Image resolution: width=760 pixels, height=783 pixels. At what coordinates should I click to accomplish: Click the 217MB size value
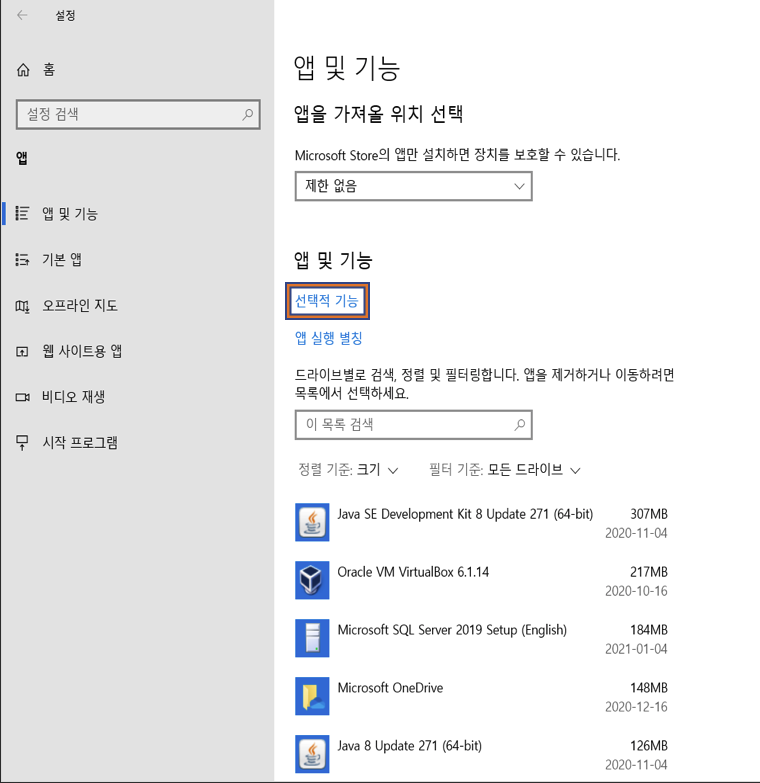pyautogui.click(x=649, y=572)
